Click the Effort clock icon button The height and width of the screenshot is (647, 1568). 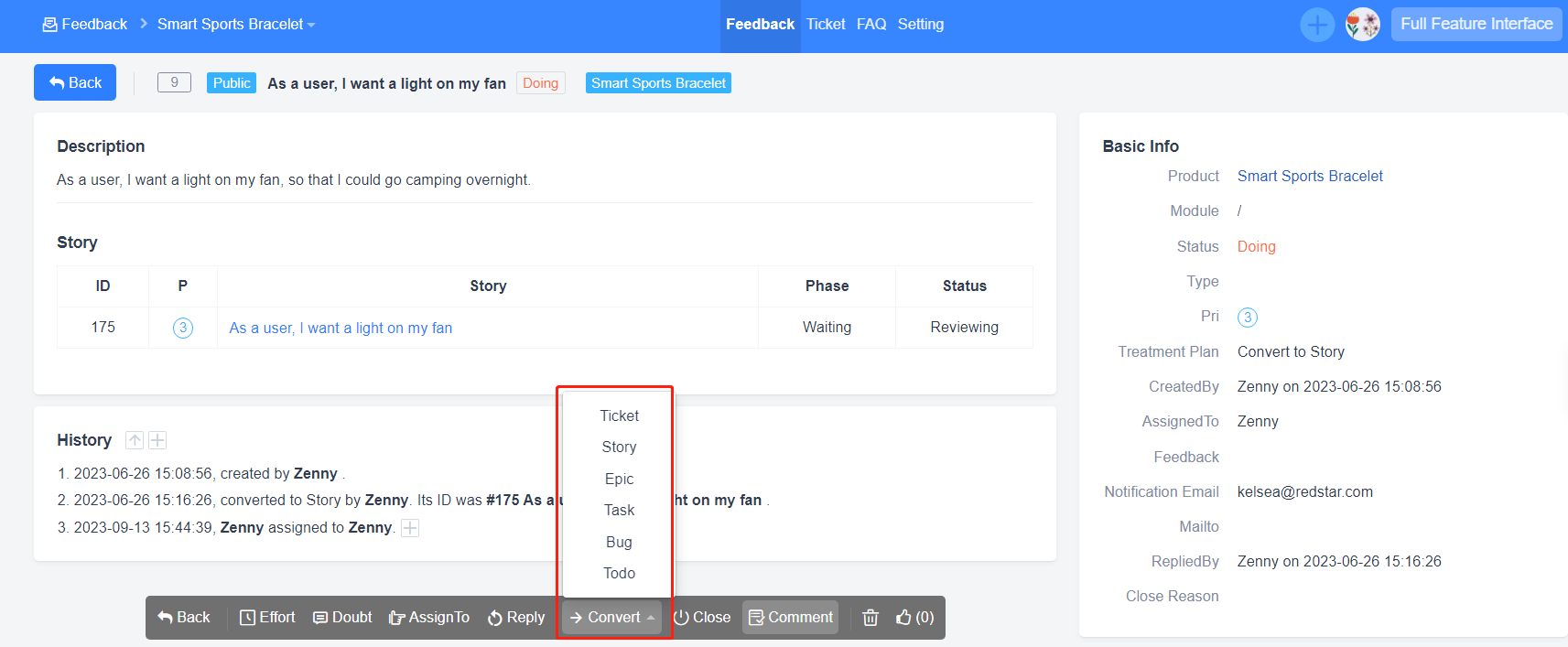pos(248,618)
